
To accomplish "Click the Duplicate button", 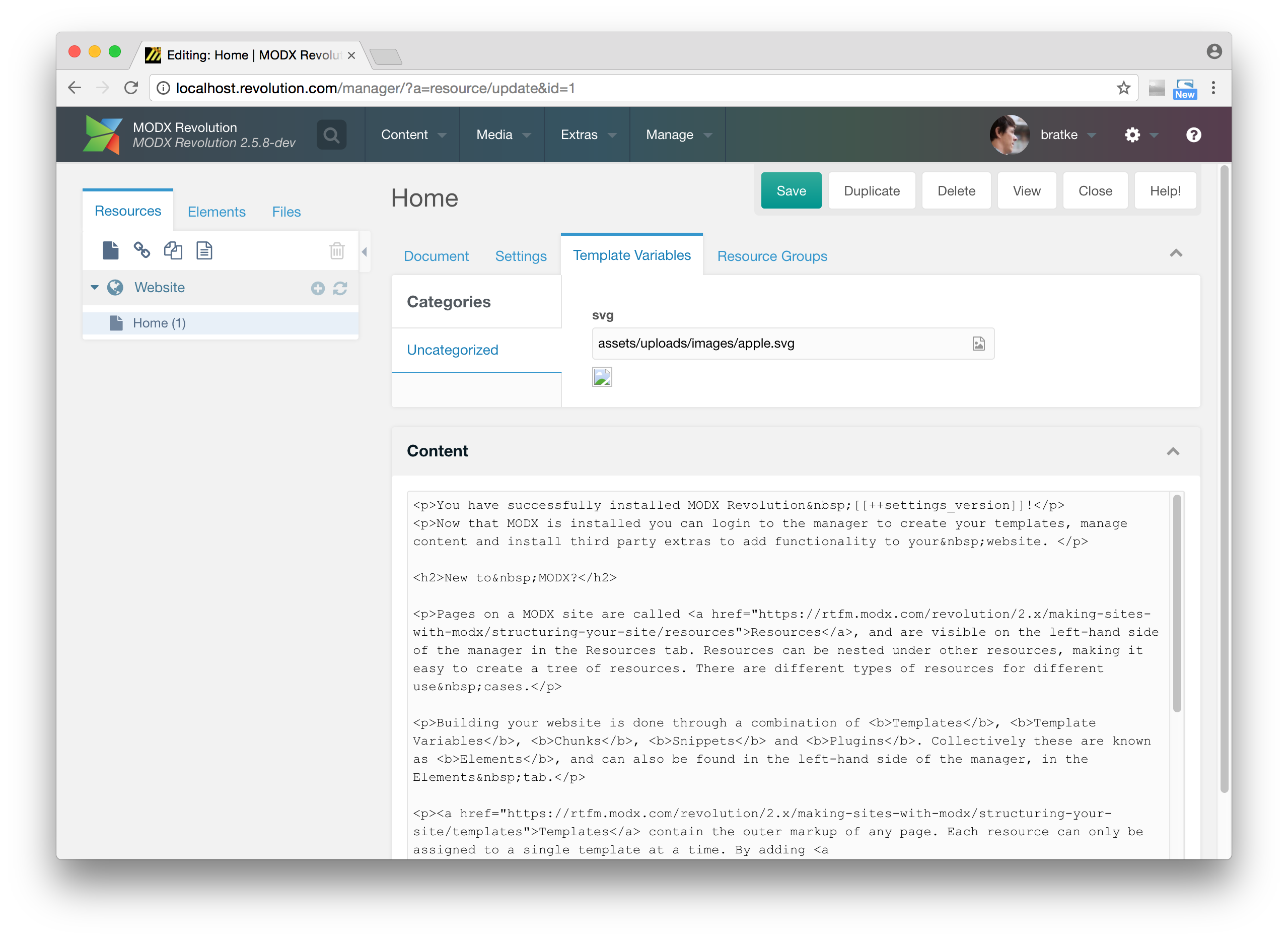I will pos(871,191).
